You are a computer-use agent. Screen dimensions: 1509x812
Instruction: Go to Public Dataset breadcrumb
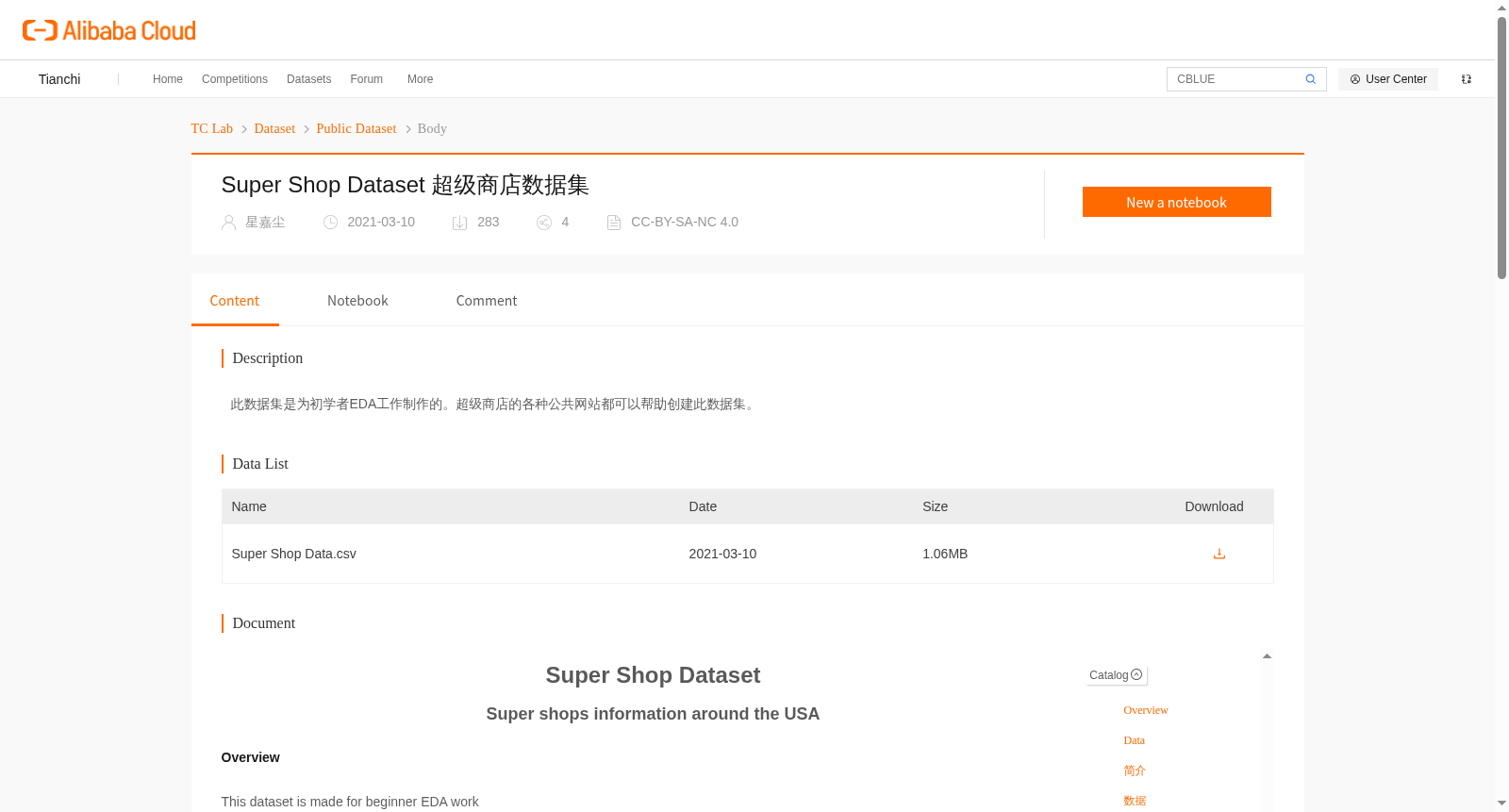[x=357, y=128]
